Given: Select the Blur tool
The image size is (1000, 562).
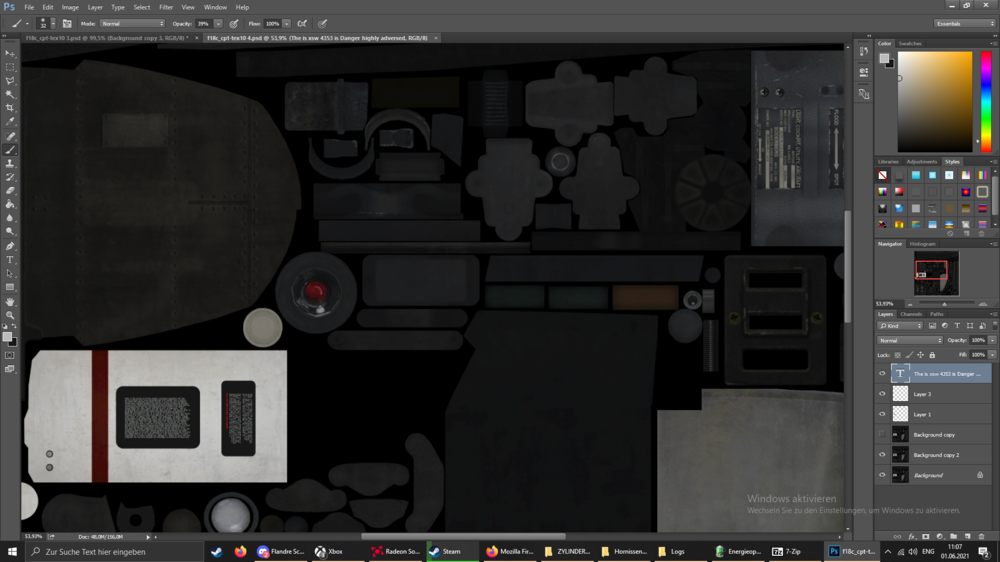Looking at the screenshot, I should click(x=10, y=218).
